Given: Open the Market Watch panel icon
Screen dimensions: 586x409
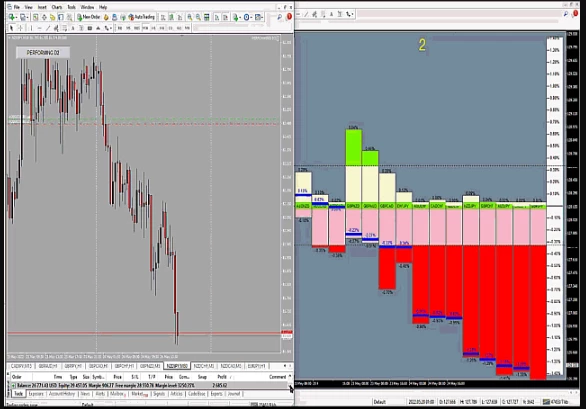Looking at the screenshot, I should tap(36, 17).
